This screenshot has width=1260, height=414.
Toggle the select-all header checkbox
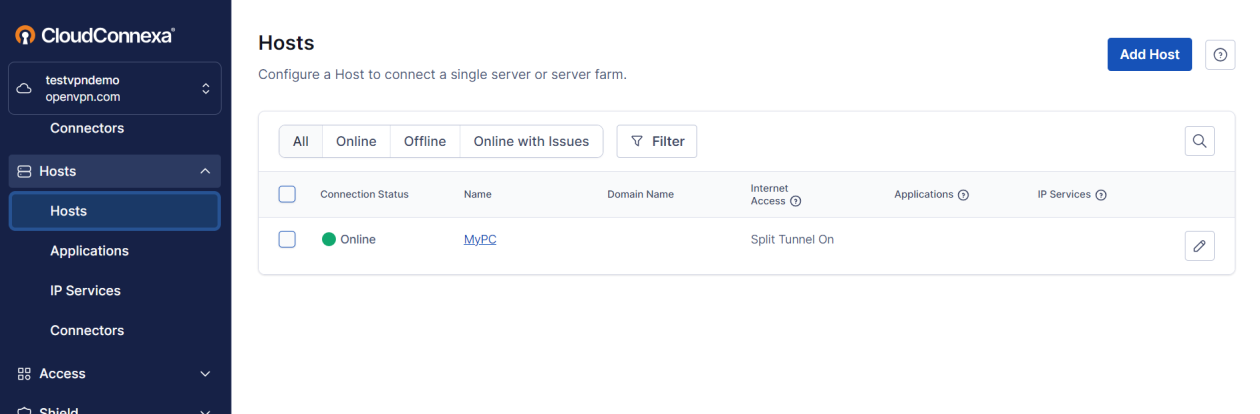point(287,194)
